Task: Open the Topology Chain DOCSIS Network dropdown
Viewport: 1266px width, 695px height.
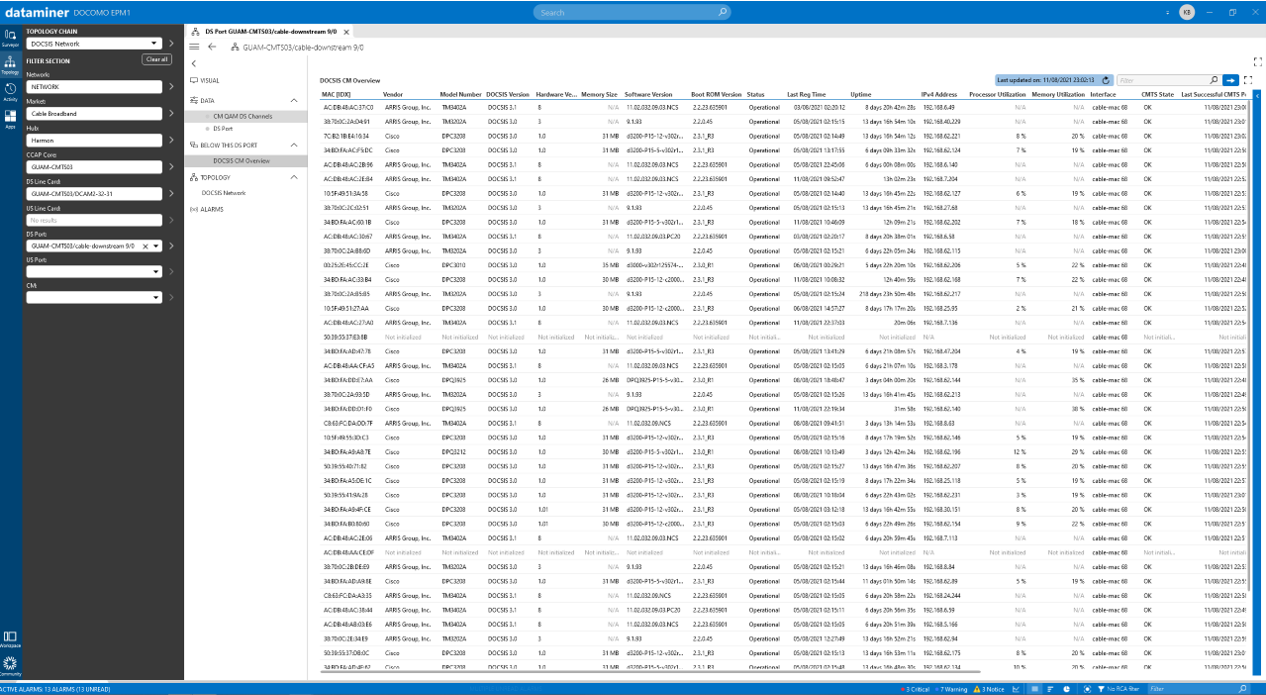Action: pyautogui.click(x=94, y=44)
